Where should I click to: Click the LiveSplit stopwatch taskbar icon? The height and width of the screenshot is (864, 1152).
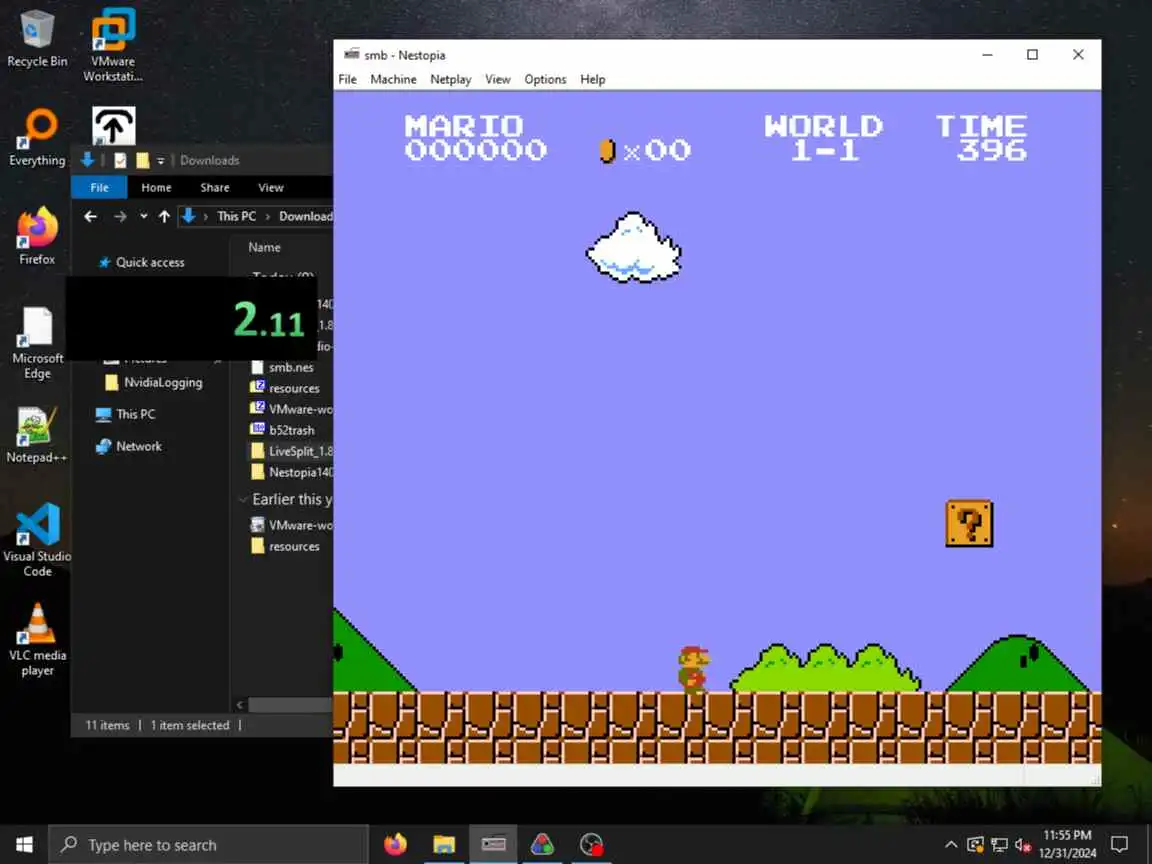click(591, 845)
